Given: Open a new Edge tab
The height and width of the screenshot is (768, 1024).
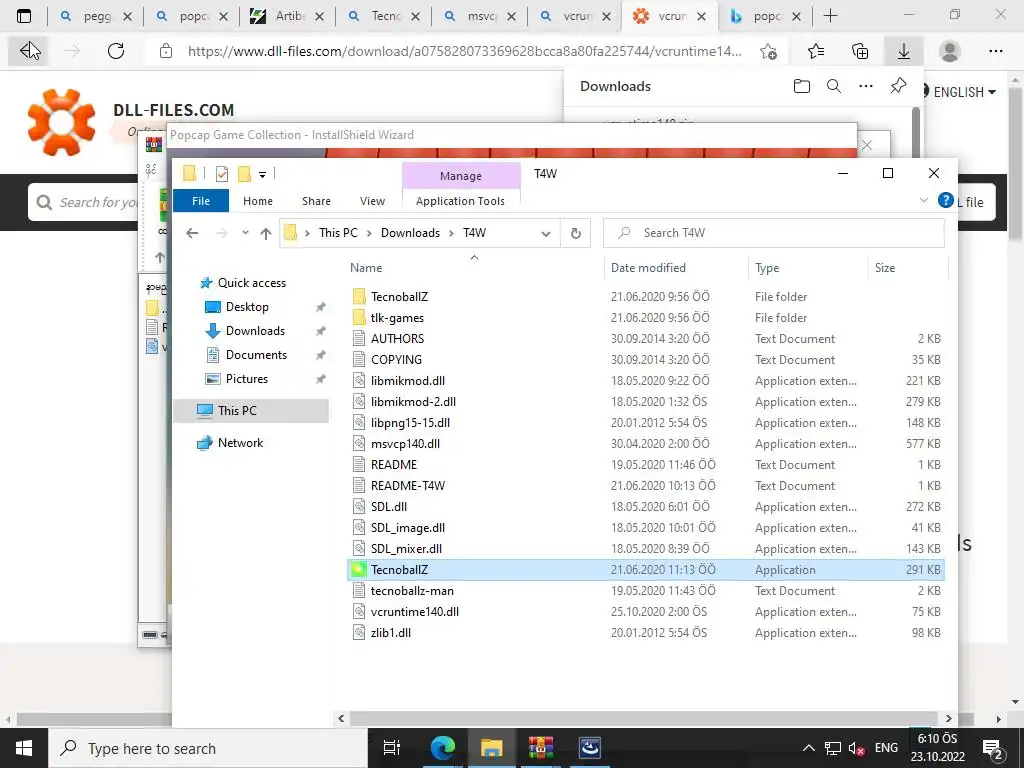Looking at the screenshot, I should click(830, 16).
